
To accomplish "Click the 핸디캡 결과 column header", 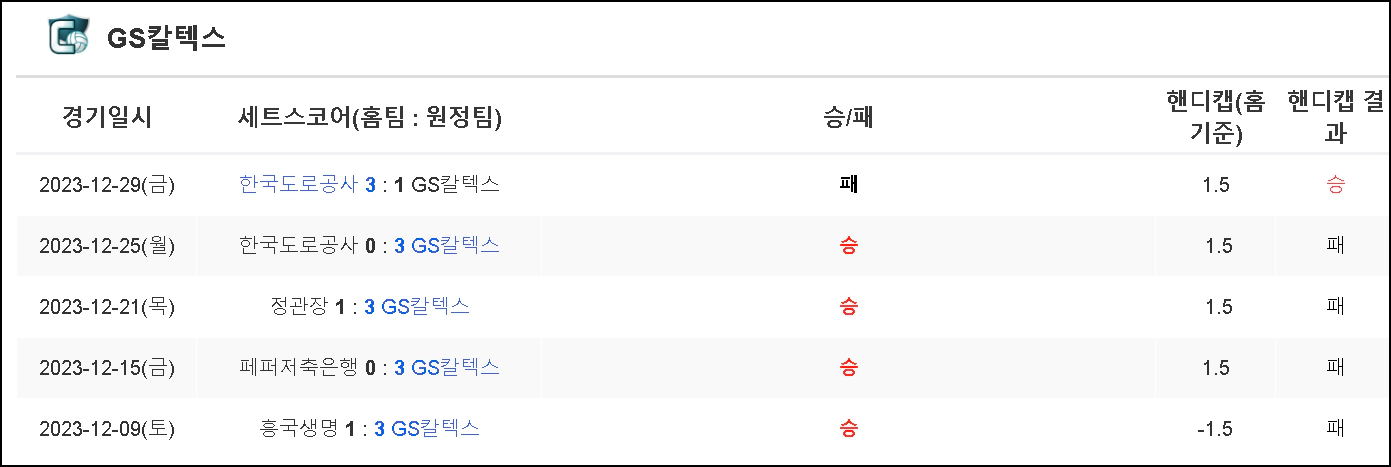I will click(x=1335, y=117).
